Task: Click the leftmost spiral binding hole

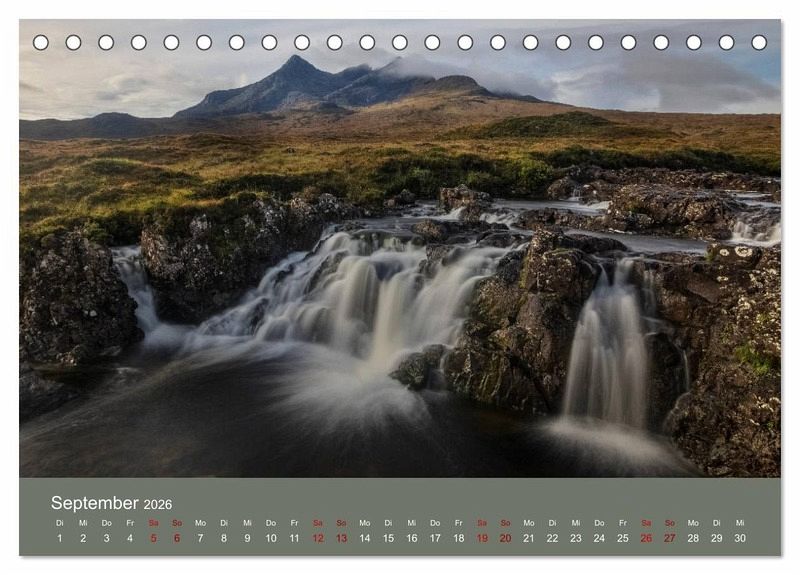Action: (41, 42)
